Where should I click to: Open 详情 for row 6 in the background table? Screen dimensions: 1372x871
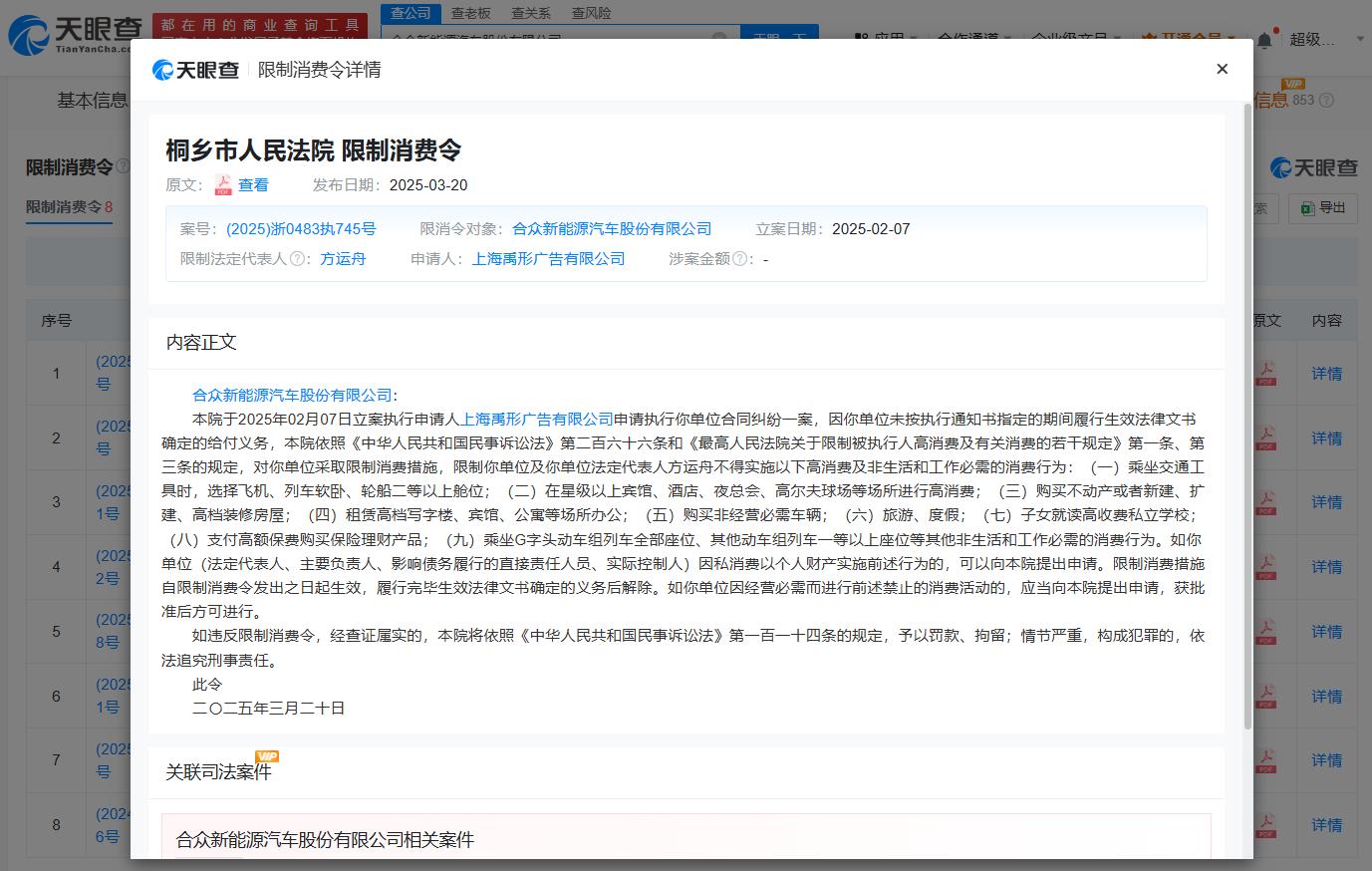click(x=1326, y=697)
